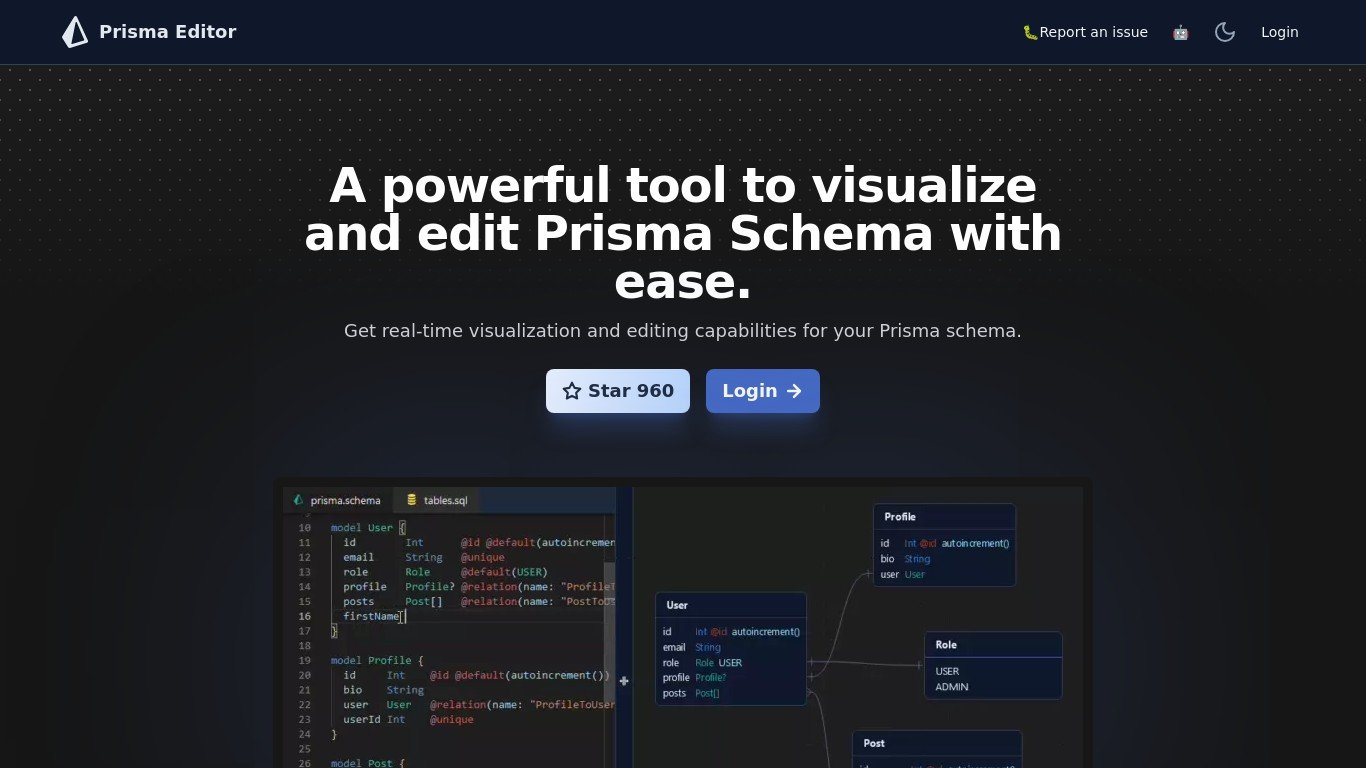
Task: Click the plus icon on the panel divider
Action: point(624,681)
